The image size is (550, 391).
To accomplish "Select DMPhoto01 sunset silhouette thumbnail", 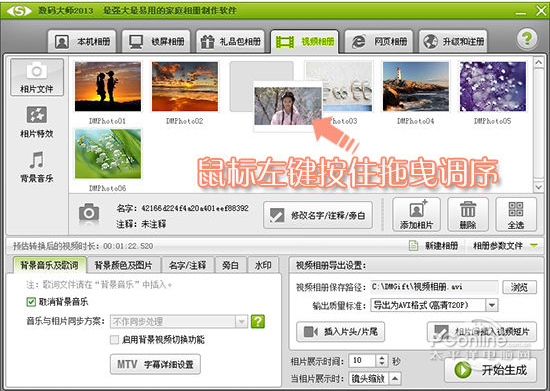I will tap(108, 86).
